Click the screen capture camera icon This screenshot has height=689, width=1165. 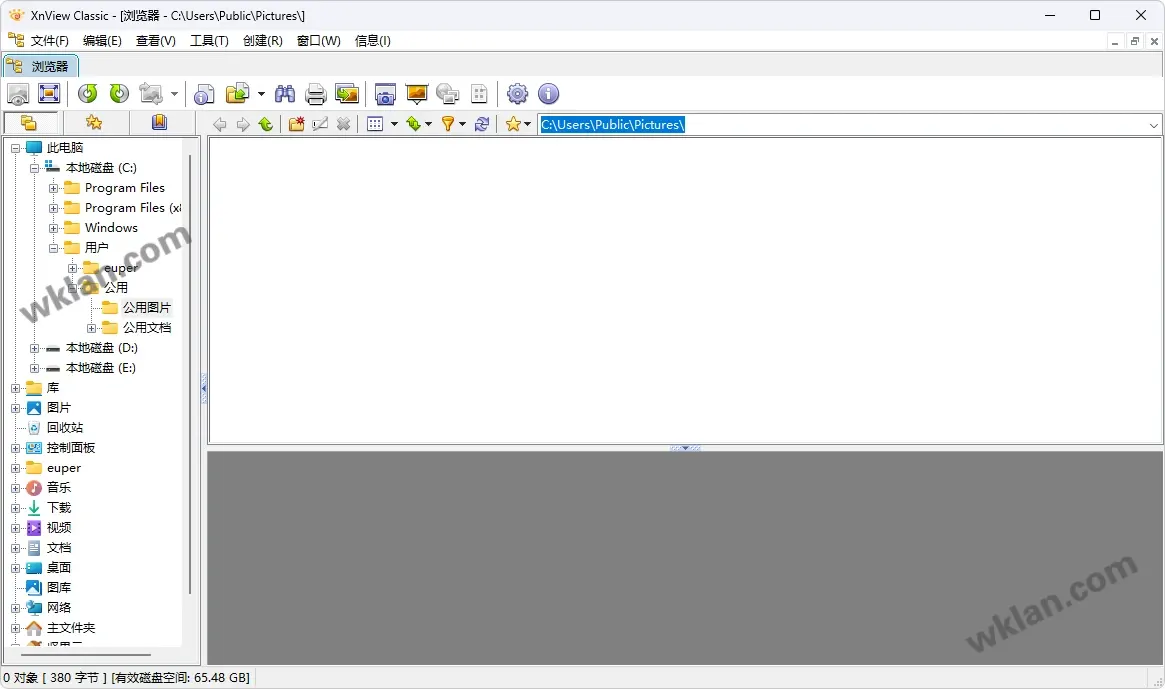point(385,94)
